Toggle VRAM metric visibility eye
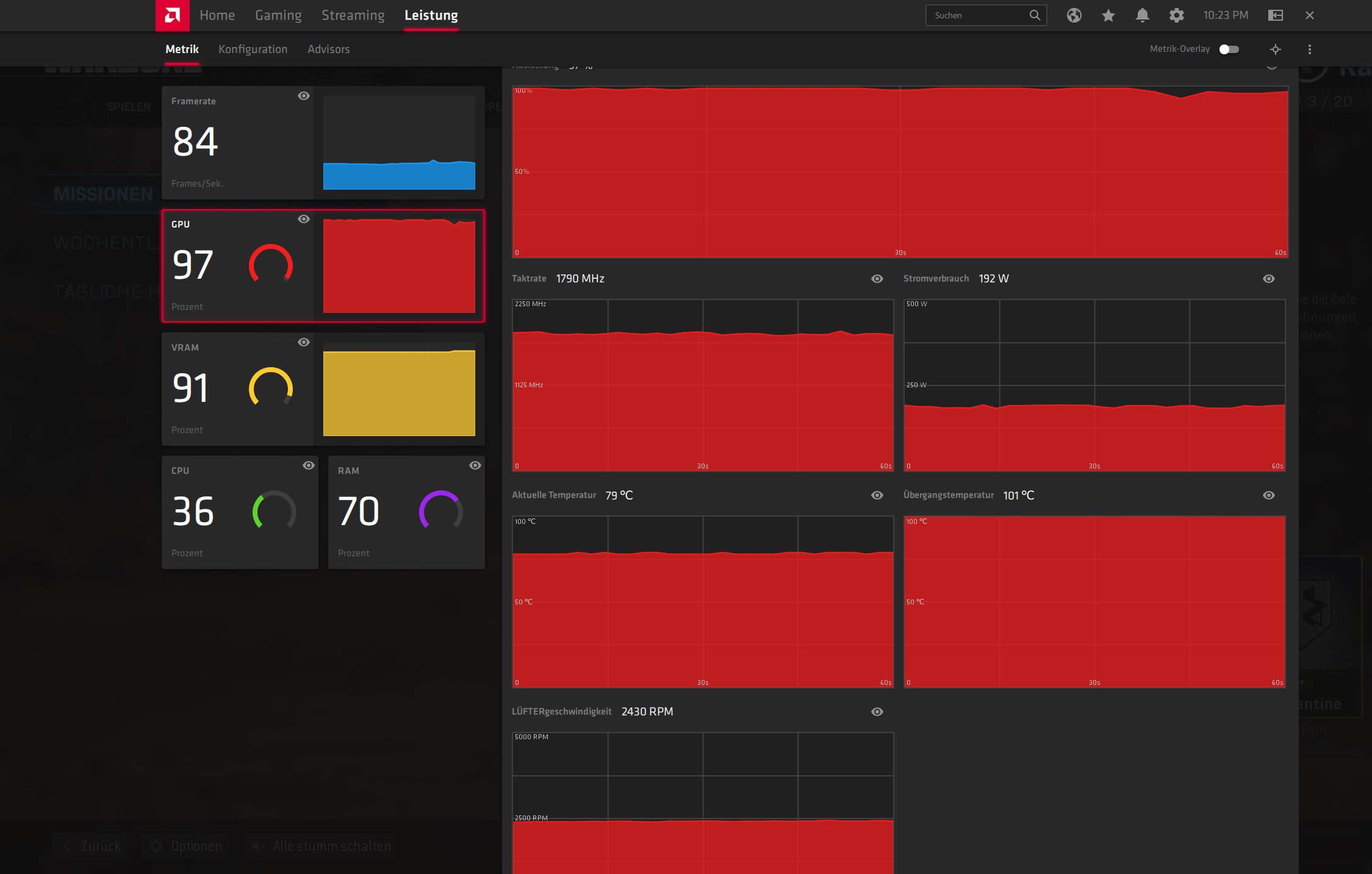 click(x=303, y=342)
